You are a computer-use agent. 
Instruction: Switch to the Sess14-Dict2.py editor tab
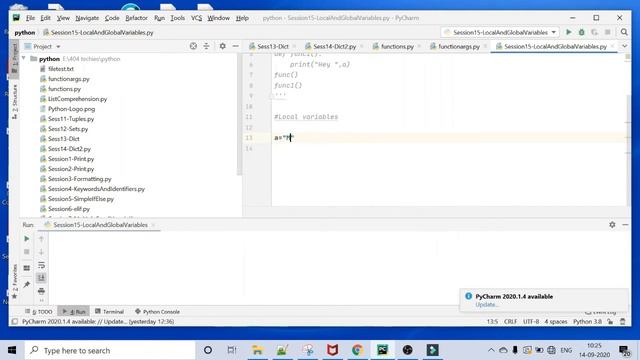pyautogui.click(x=334, y=47)
